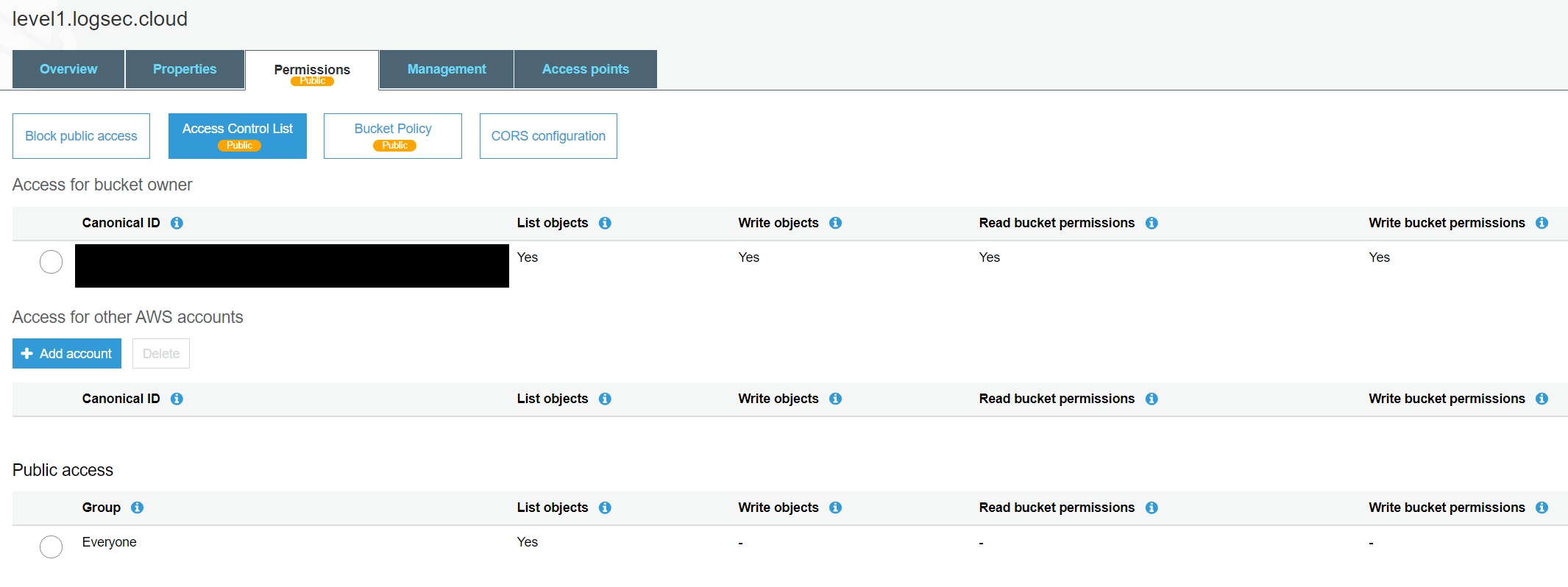This screenshot has width=1568, height=587.
Task: Open info for owner Read bucket permissions
Action: [1152, 223]
